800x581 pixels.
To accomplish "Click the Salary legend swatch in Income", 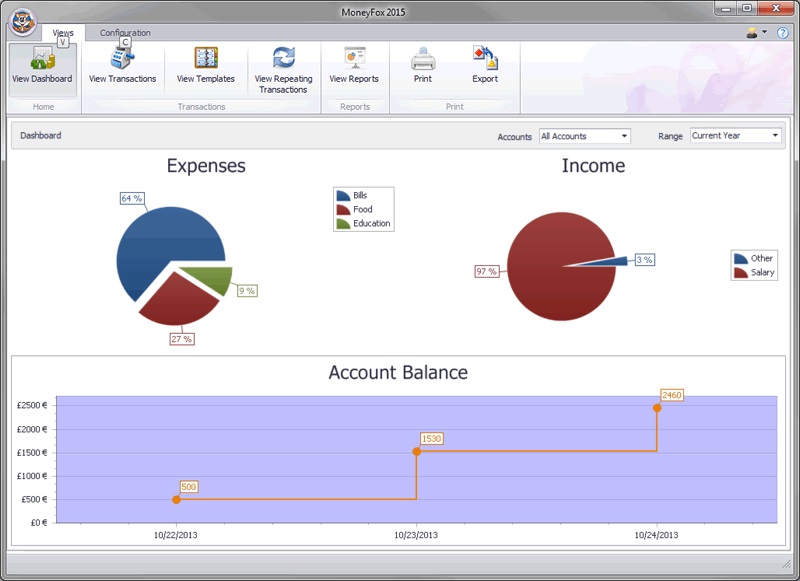I will coord(740,272).
